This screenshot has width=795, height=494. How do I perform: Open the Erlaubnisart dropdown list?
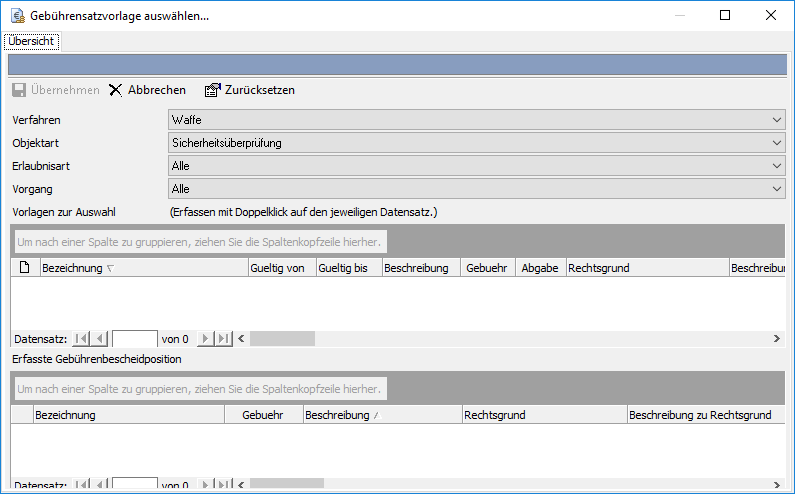click(777, 166)
